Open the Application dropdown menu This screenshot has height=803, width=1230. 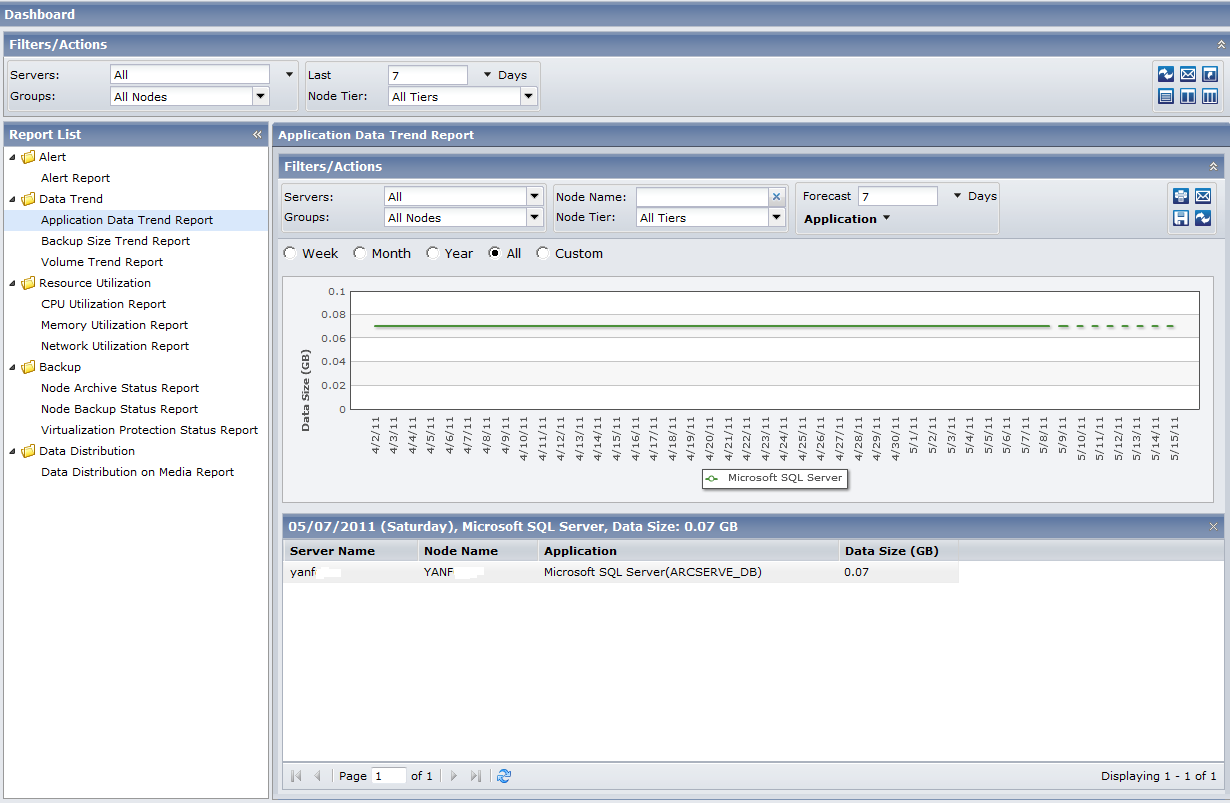tap(846, 219)
